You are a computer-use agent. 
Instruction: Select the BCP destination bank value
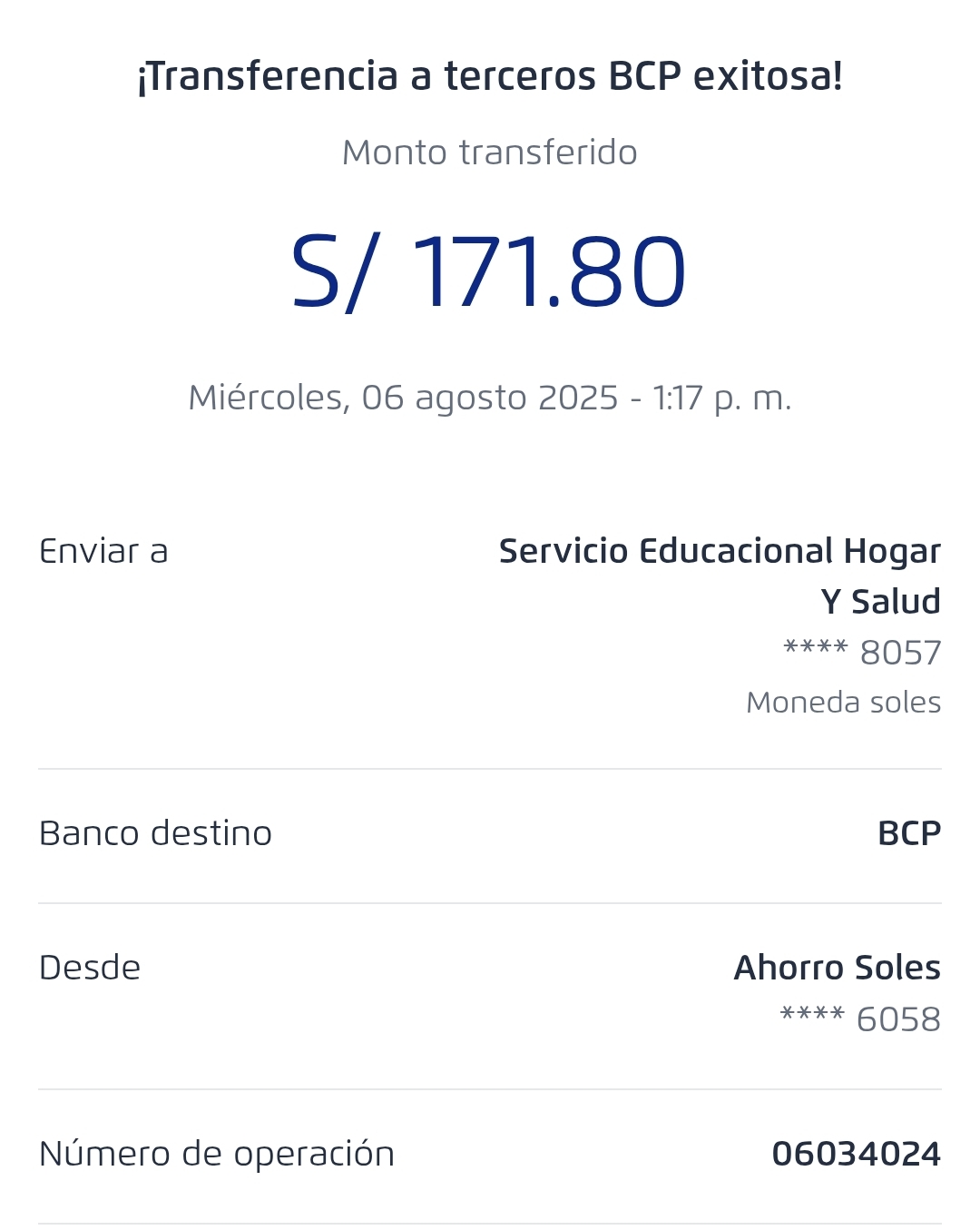[x=909, y=833]
